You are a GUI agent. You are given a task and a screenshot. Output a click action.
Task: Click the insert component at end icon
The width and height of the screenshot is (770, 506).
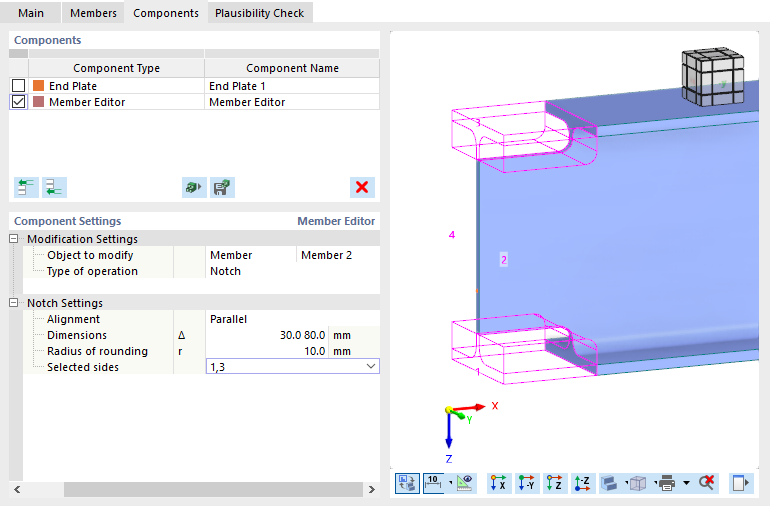tap(54, 187)
